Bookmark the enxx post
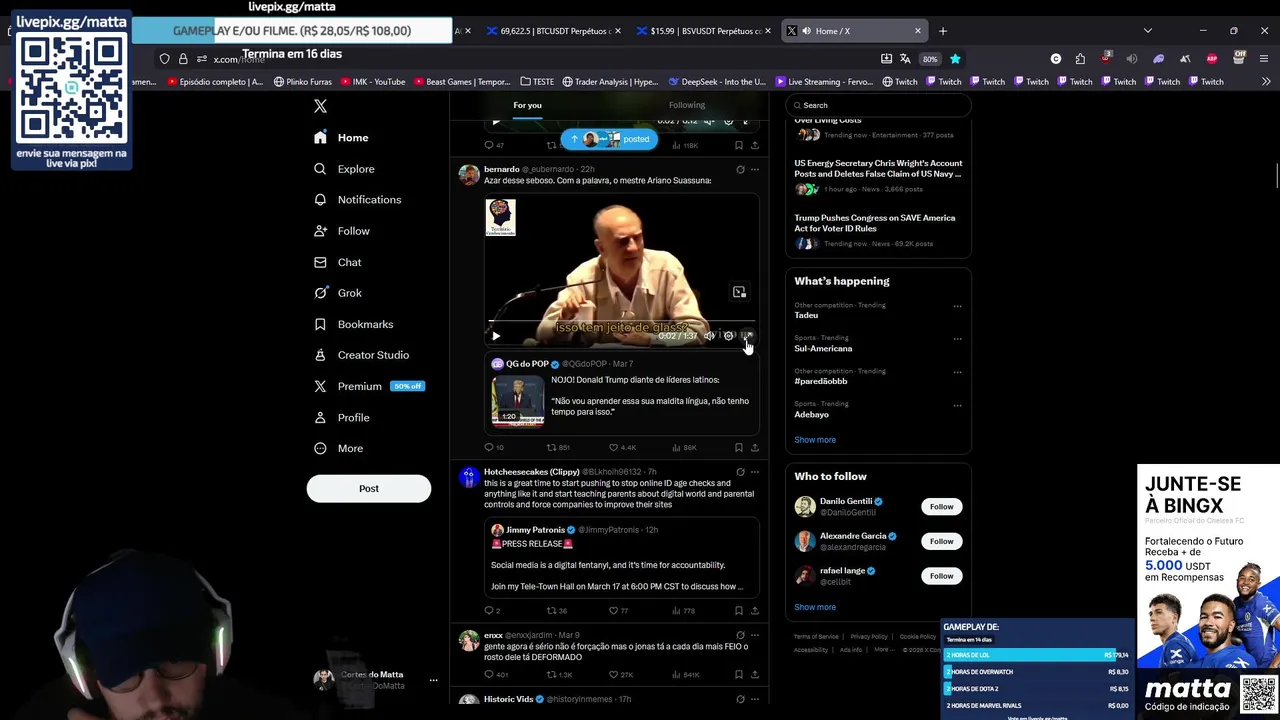 [739, 675]
